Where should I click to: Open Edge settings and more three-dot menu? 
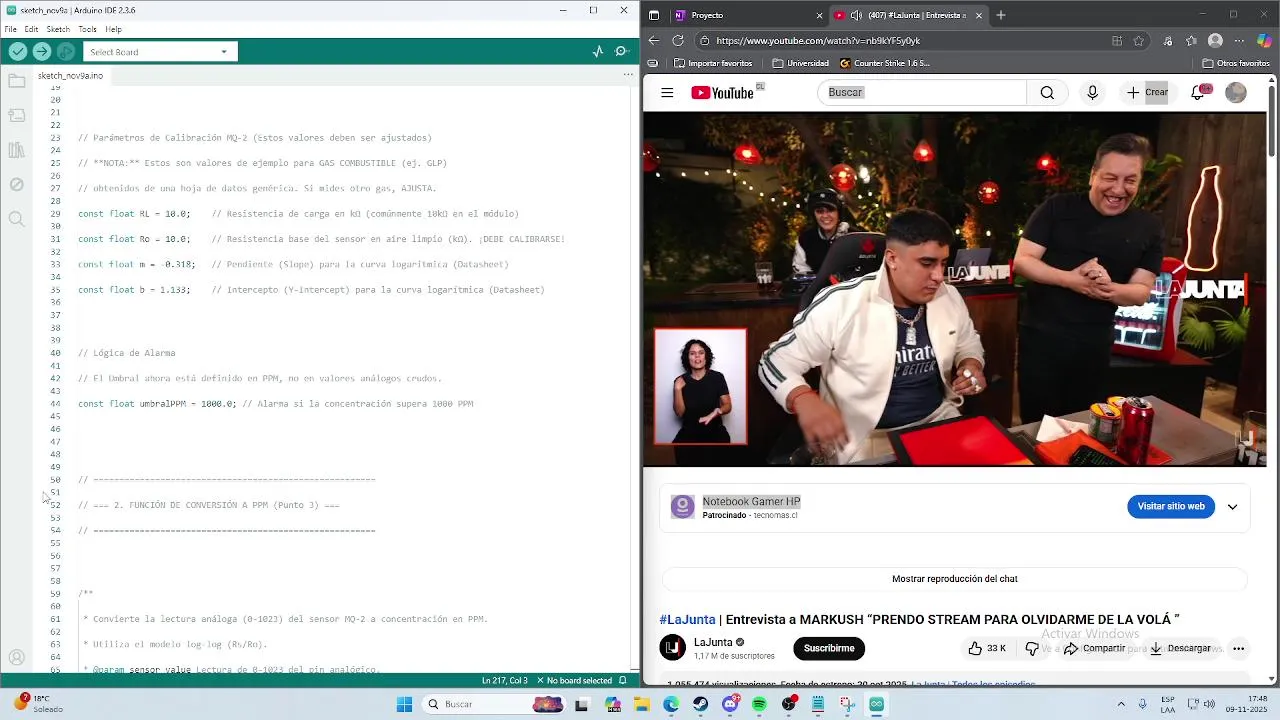click(1240, 41)
